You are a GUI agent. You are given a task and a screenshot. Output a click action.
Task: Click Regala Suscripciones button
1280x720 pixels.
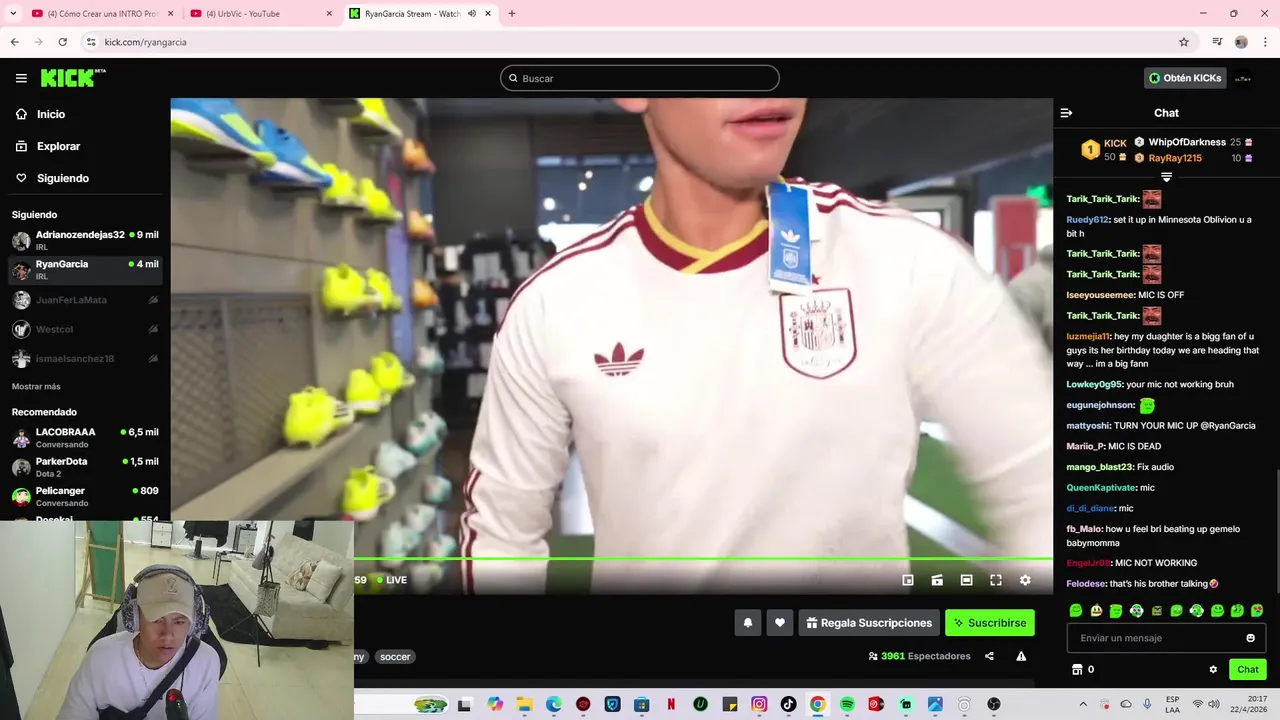tap(869, 623)
